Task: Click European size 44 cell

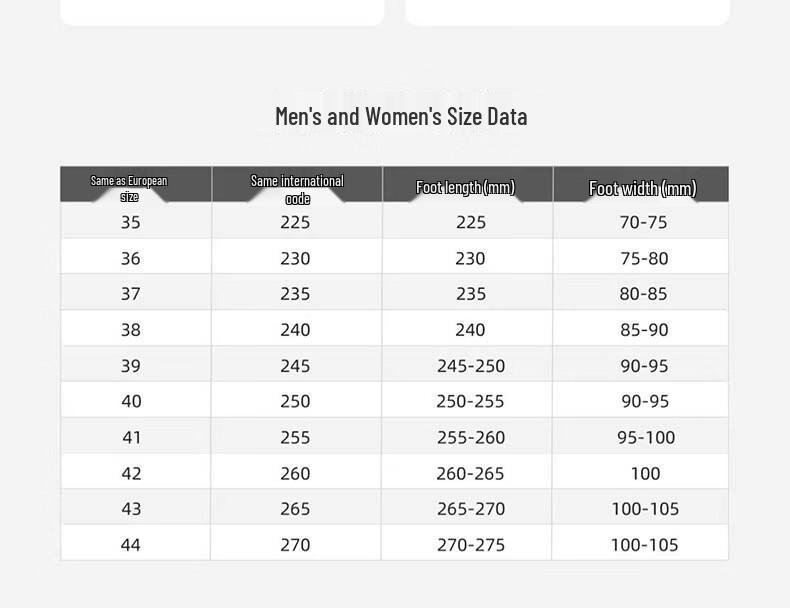Action: [x=136, y=543]
